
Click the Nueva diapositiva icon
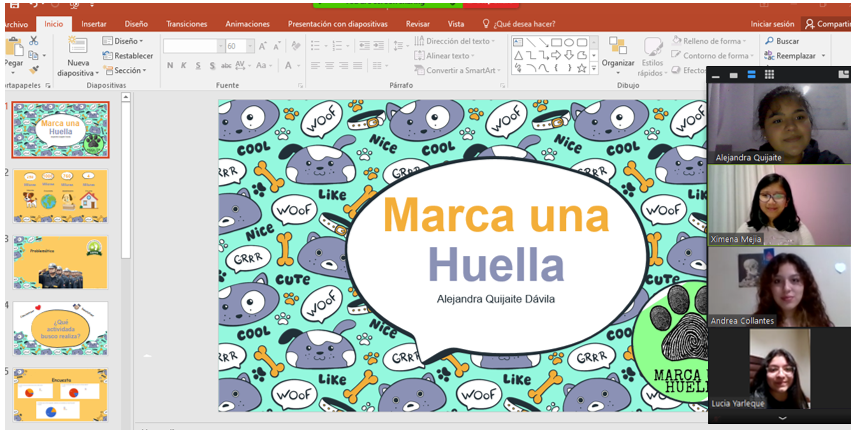click(77, 45)
